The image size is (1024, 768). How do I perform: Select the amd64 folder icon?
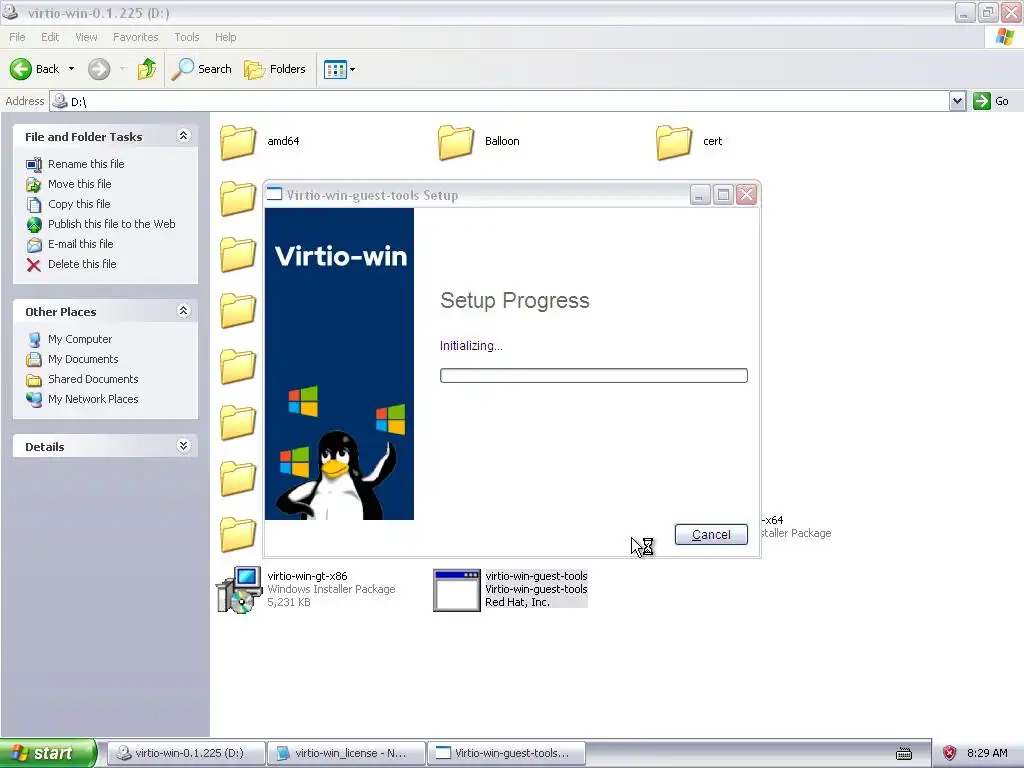pyautogui.click(x=238, y=142)
